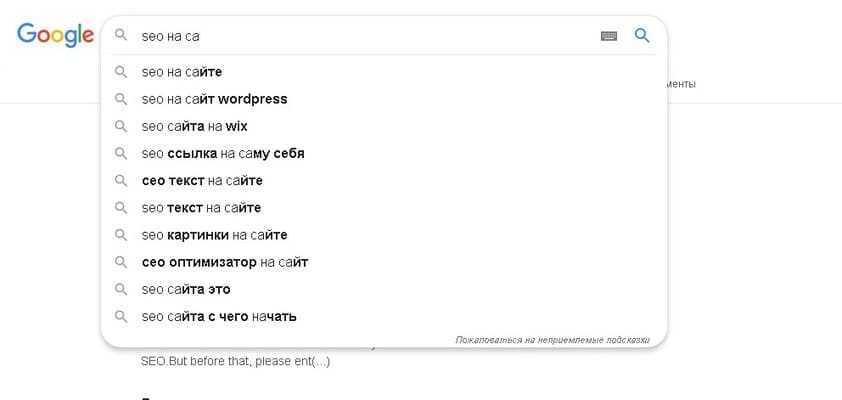Click magnifier icon beside "seo сайта на wix"

pyautogui.click(x=121, y=126)
